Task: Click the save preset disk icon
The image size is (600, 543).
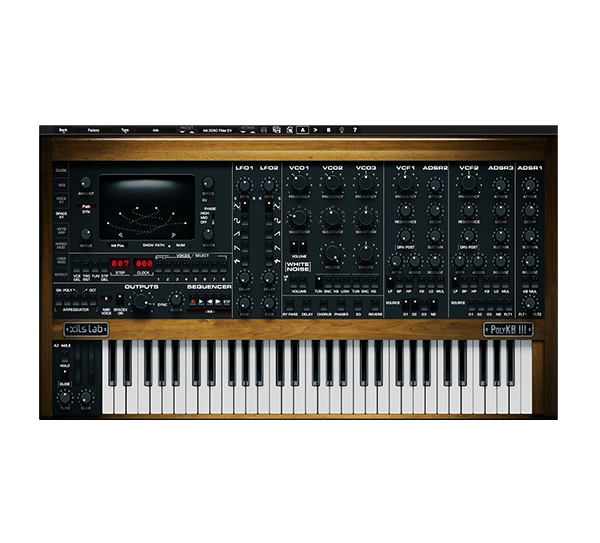Action: tap(264, 130)
